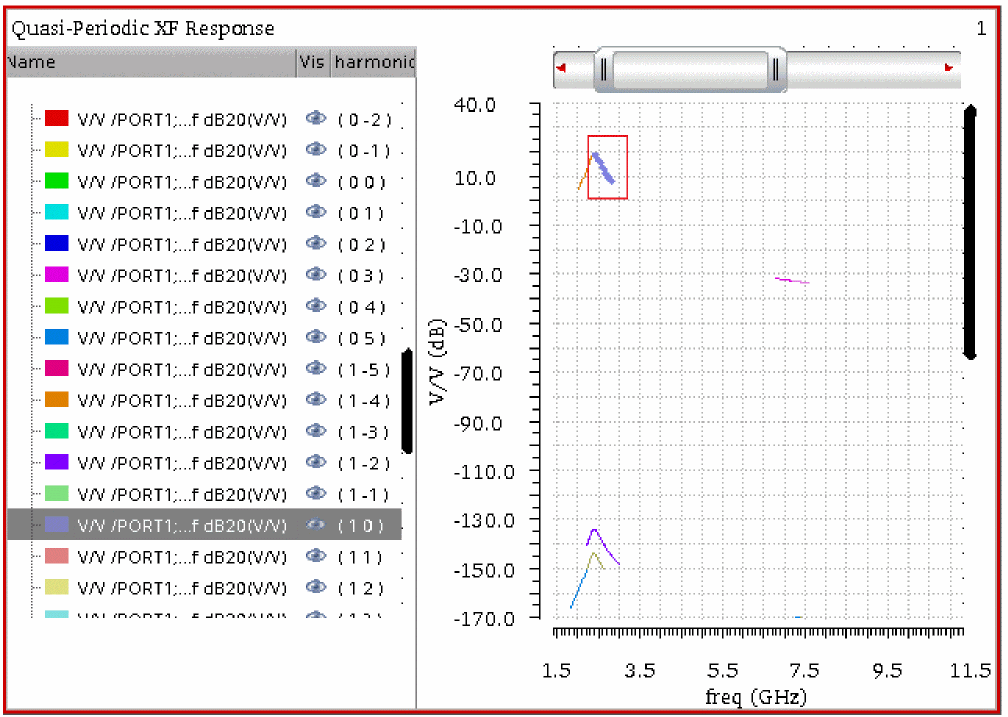This screenshot has width=1008, height=717.
Task: Toggle the eye icon for (0 0)
Action: pyautogui.click(x=316, y=181)
